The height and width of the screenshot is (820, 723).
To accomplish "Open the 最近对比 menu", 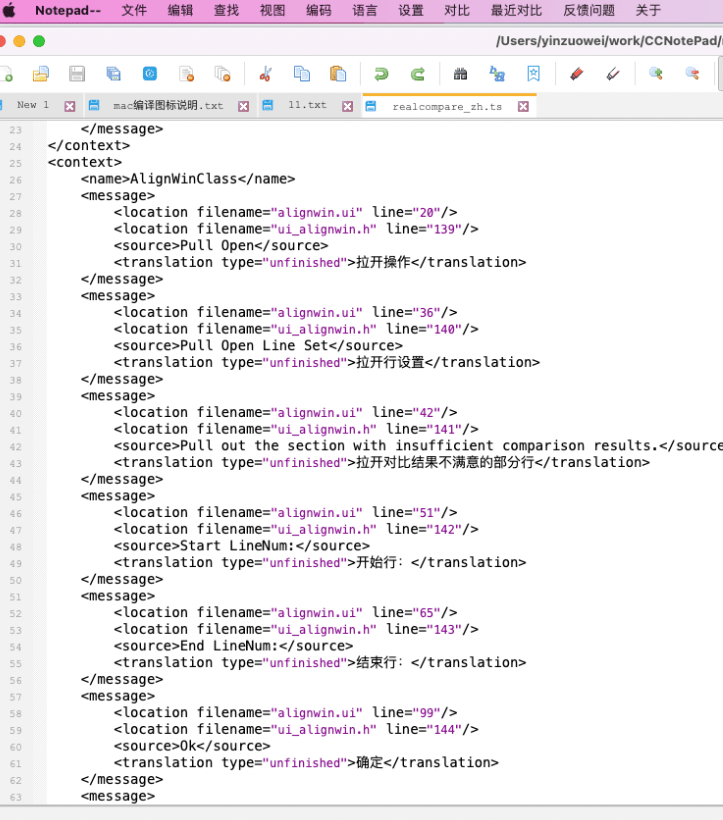I will point(516,10).
